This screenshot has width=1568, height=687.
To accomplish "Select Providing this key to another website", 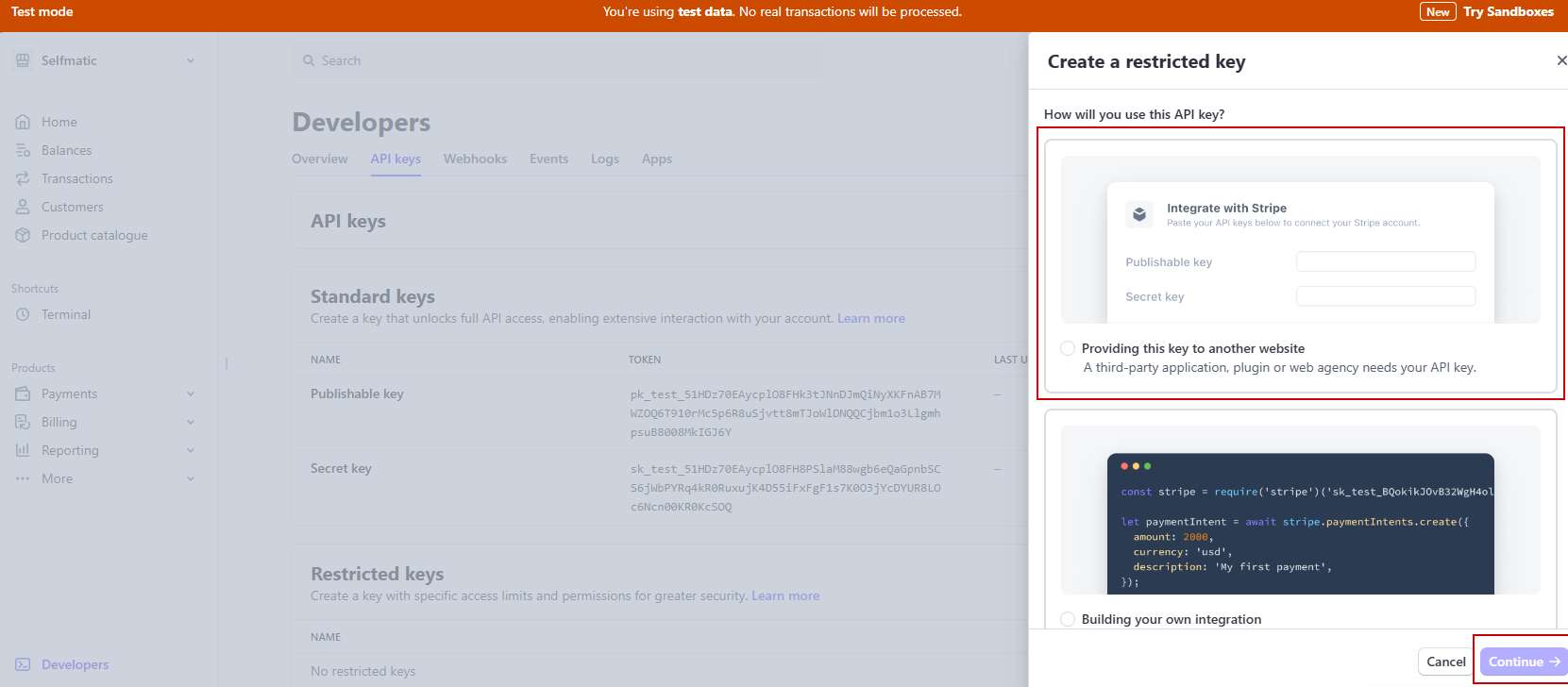I will tap(1068, 348).
